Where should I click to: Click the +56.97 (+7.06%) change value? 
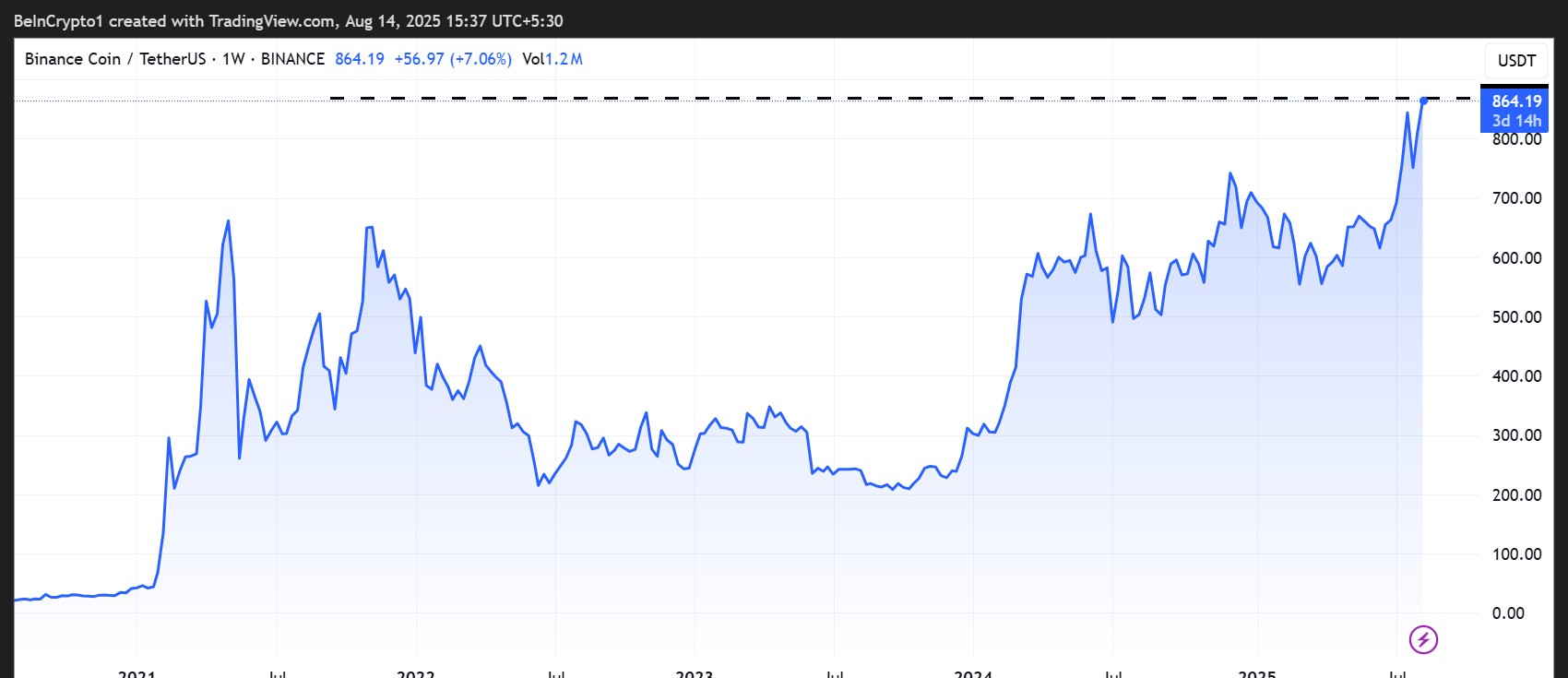click(x=453, y=59)
